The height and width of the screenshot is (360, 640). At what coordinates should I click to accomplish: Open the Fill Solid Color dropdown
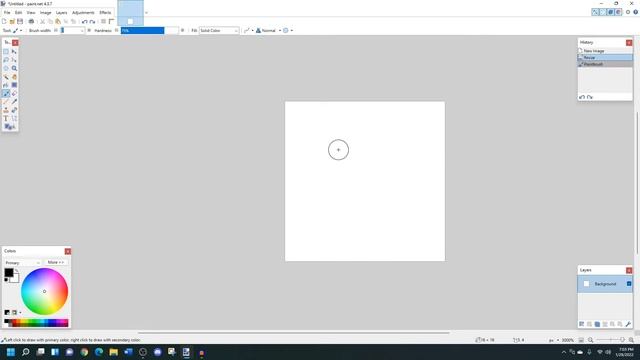(219, 31)
